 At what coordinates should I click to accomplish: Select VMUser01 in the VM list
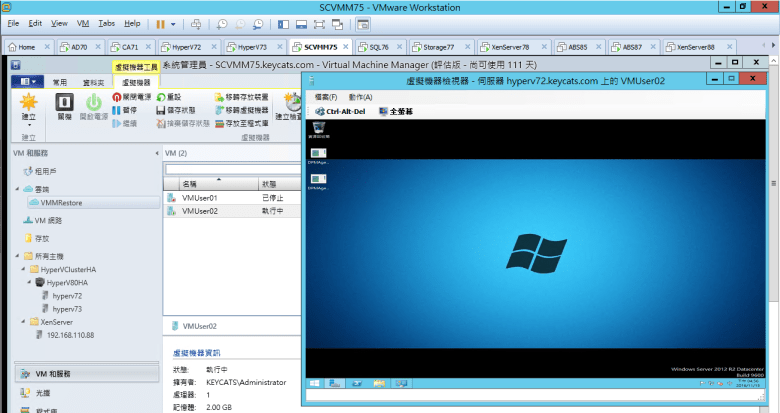[199, 198]
